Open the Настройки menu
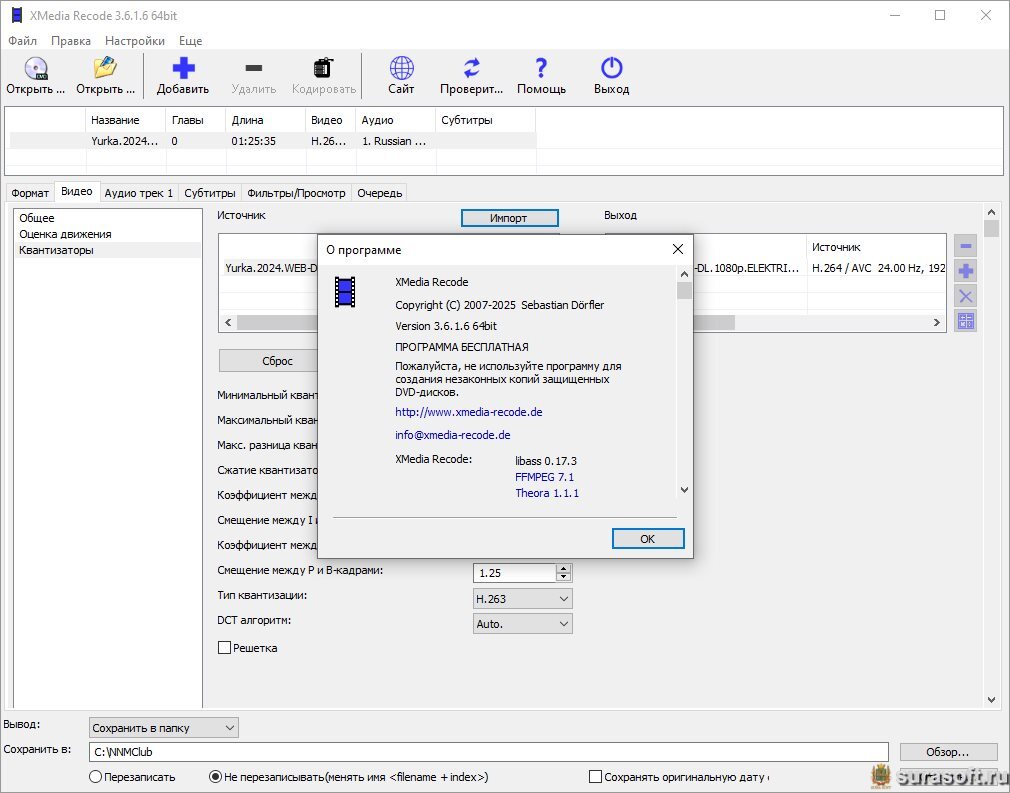1010x793 pixels. coord(135,41)
